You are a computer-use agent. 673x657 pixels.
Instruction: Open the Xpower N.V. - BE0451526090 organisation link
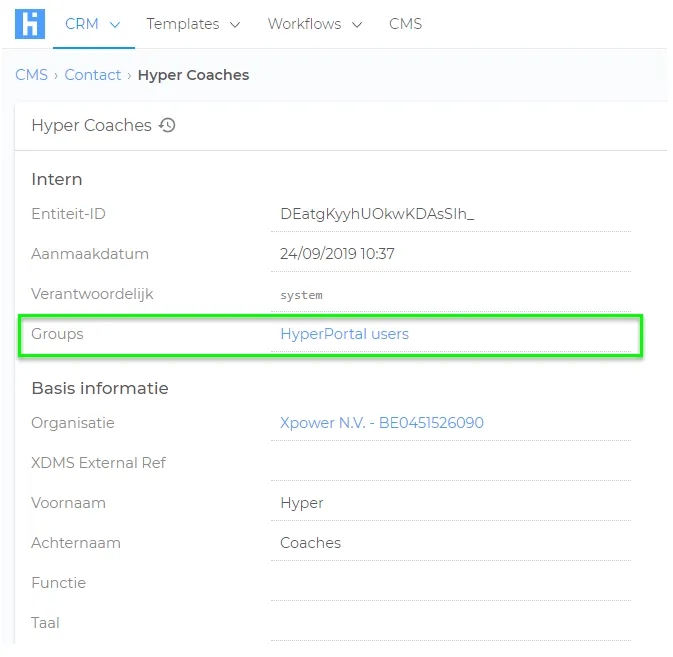coord(382,423)
